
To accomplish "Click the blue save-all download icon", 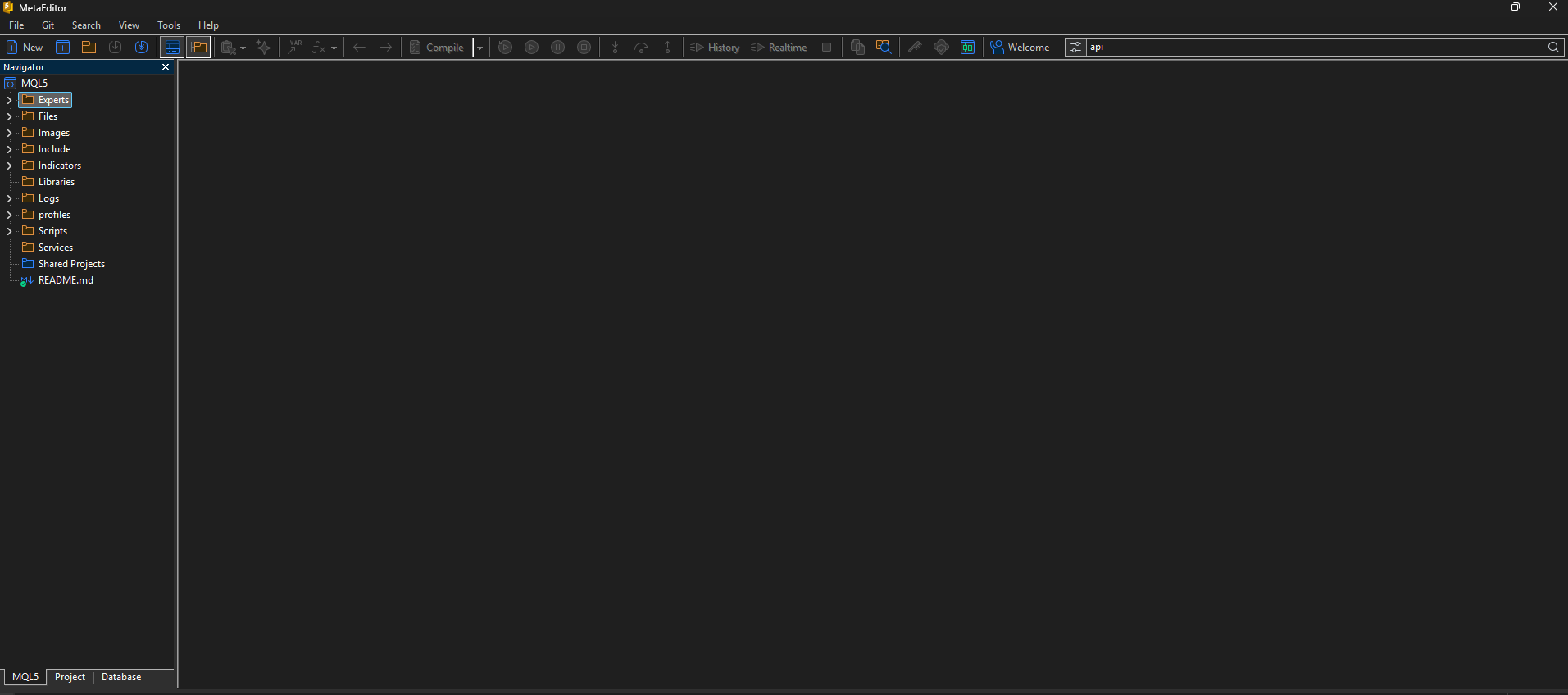I will click(x=142, y=48).
